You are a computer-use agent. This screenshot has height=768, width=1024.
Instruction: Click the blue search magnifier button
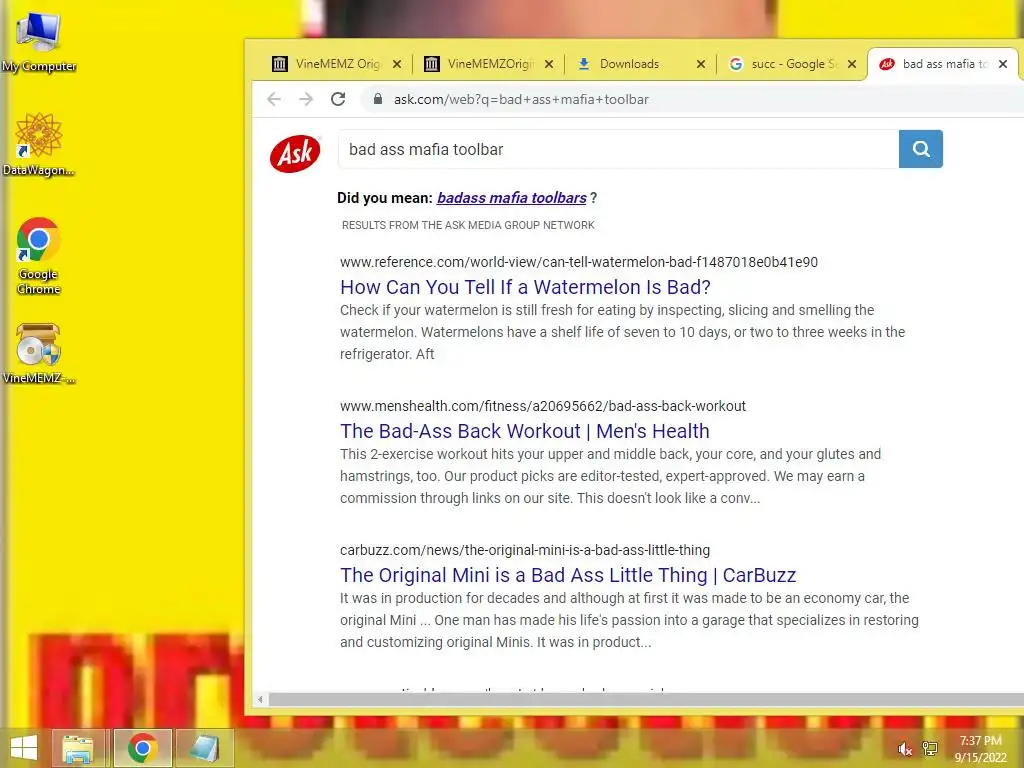920,149
